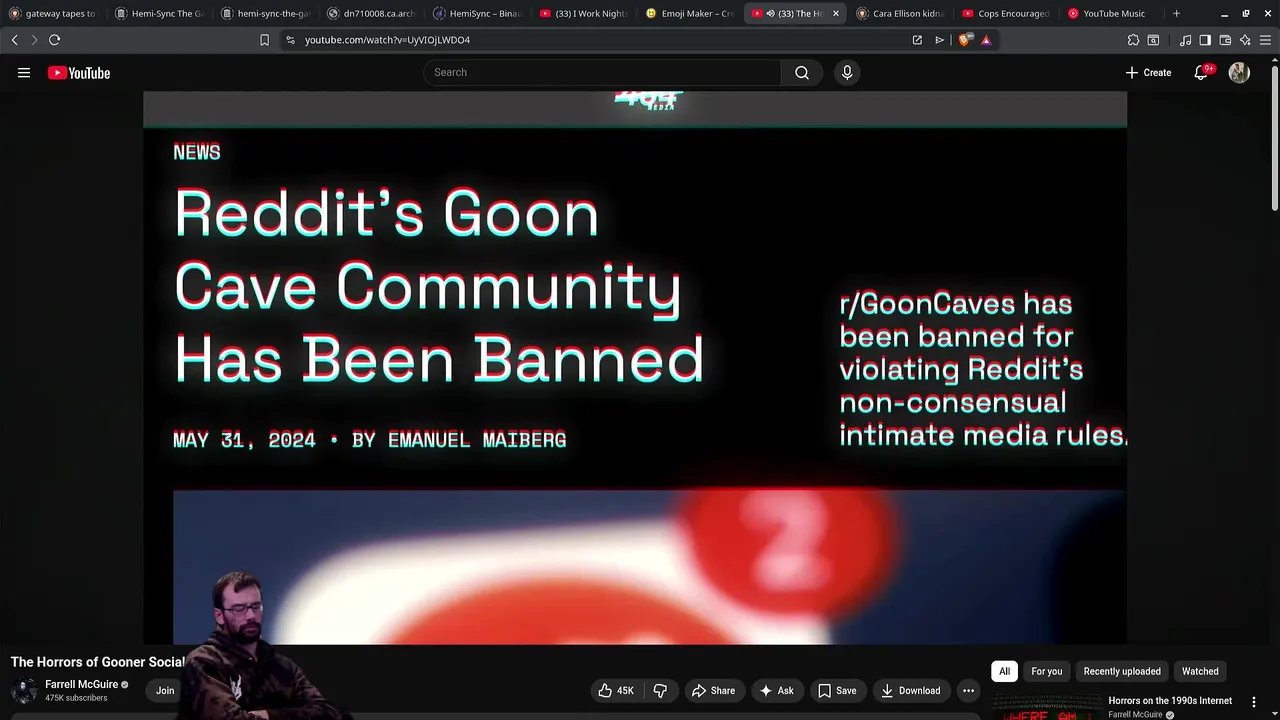
Task: Select the All filter chip
Action: pos(1004,671)
